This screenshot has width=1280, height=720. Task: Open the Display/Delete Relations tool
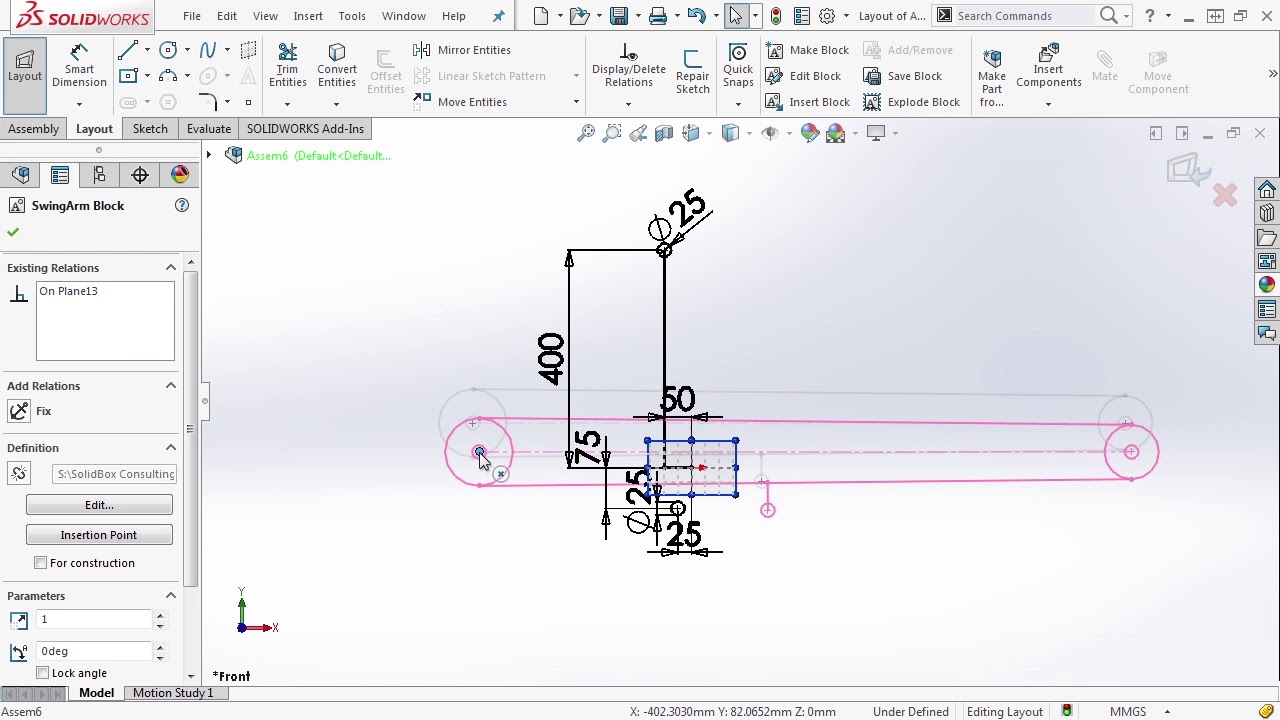tap(628, 66)
